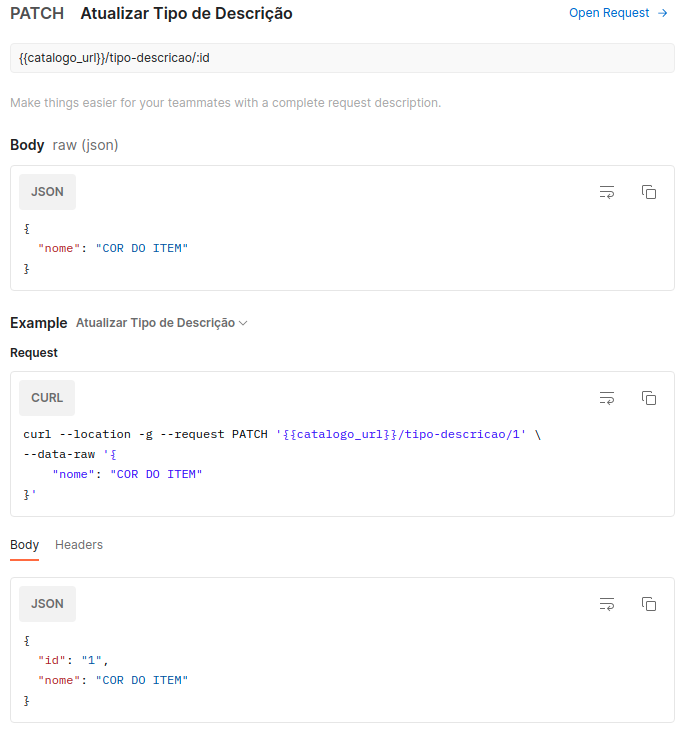Screen dimensions: 686x731
Task: Click the JSON label in request body block
Action: tap(47, 192)
